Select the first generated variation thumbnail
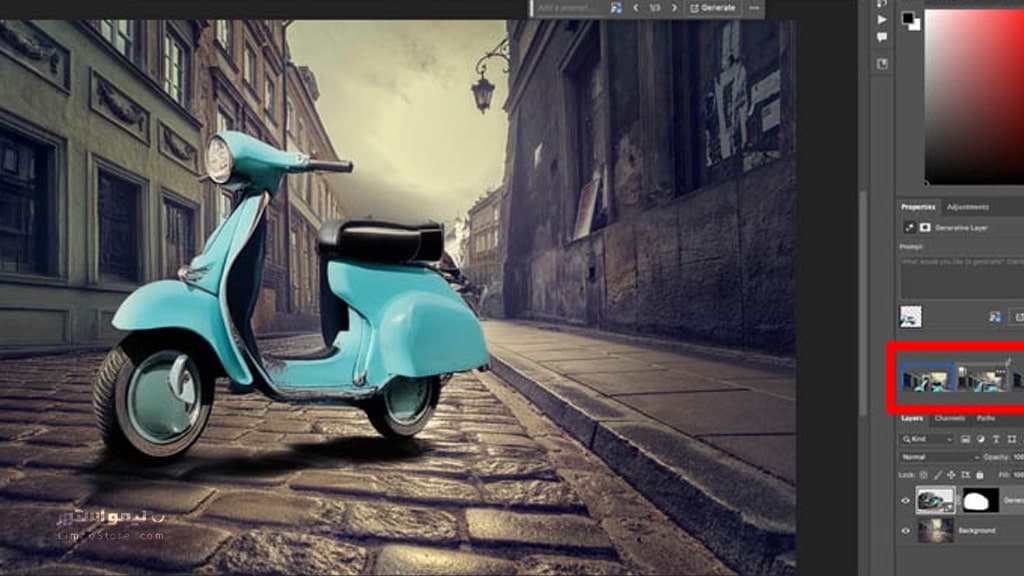This screenshot has height=576, width=1024. (925, 379)
